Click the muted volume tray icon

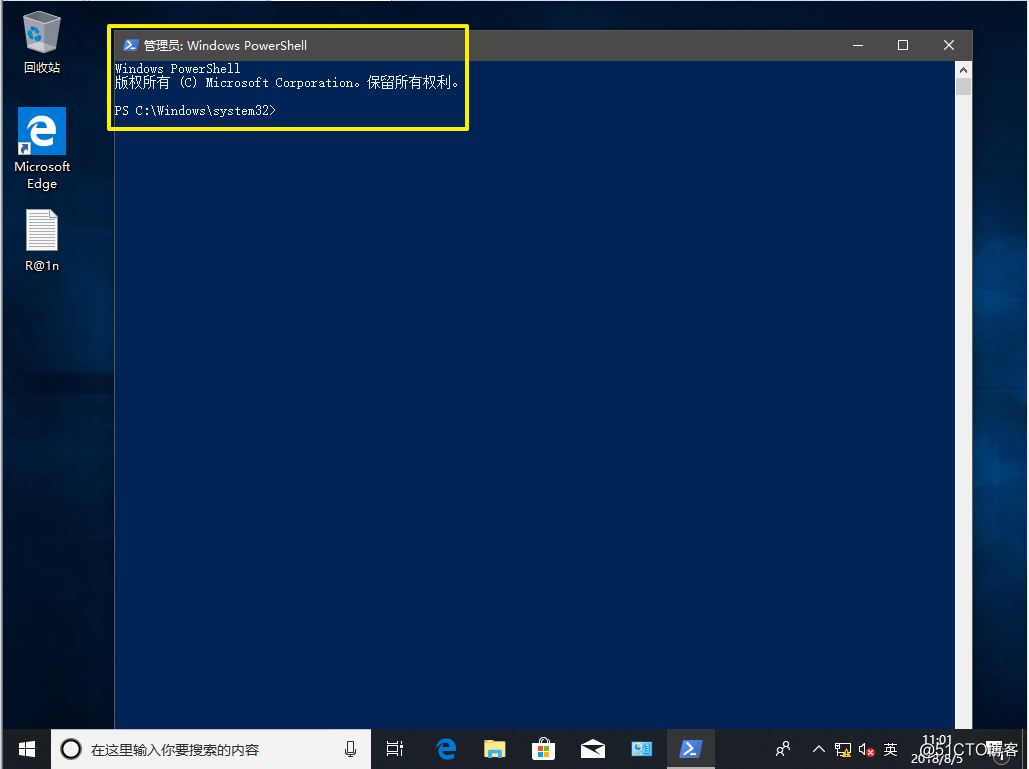[x=866, y=749]
